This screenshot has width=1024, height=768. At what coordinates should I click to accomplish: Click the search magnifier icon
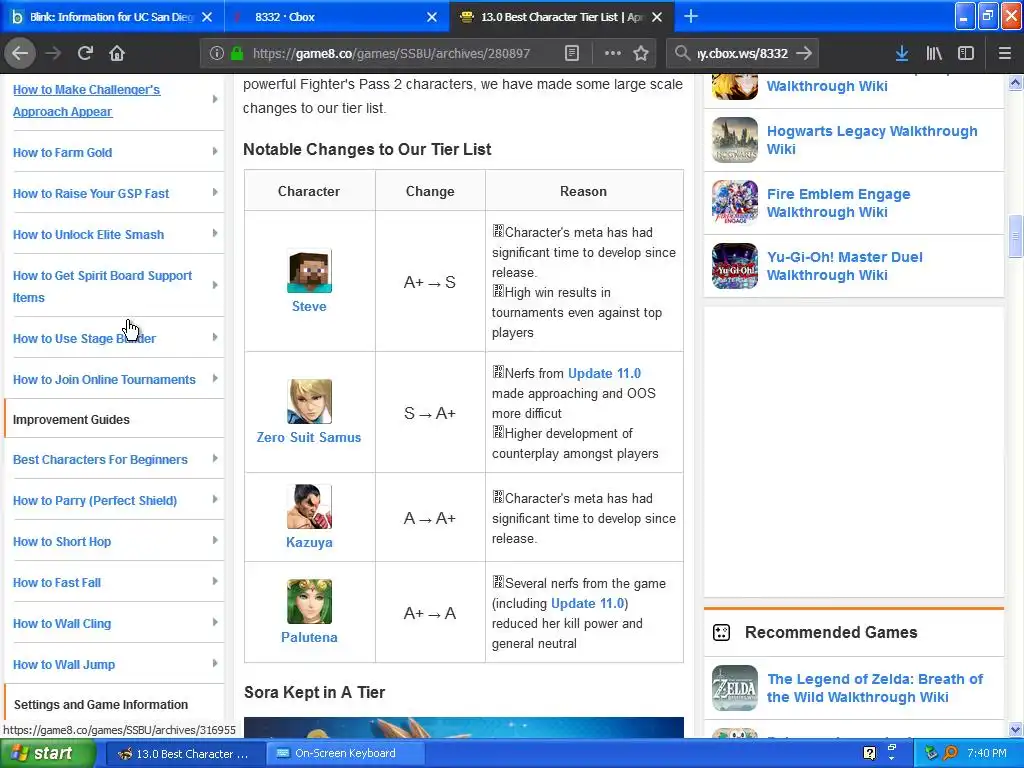pos(682,53)
